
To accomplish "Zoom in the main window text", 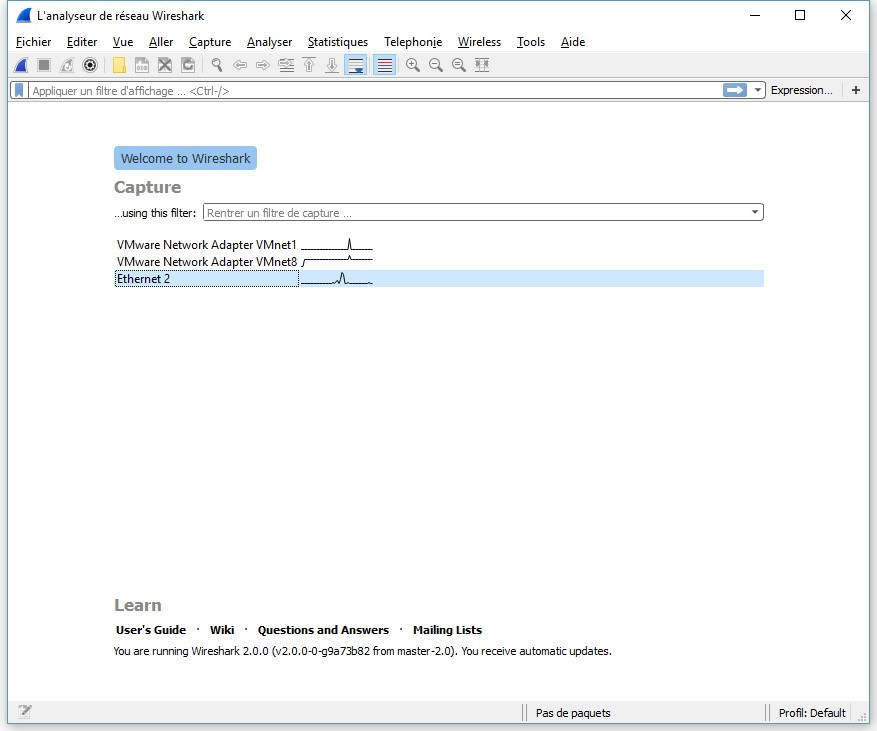I will coord(413,65).
